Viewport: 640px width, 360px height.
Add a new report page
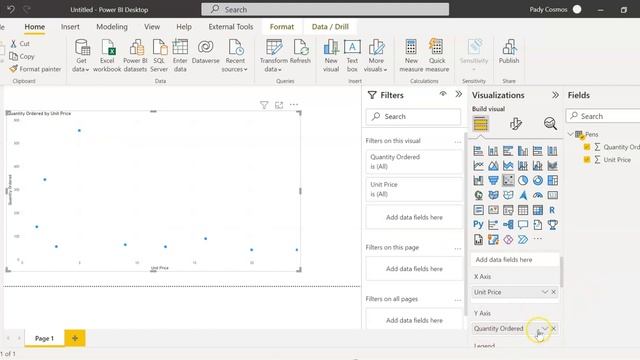coord(75,338)
